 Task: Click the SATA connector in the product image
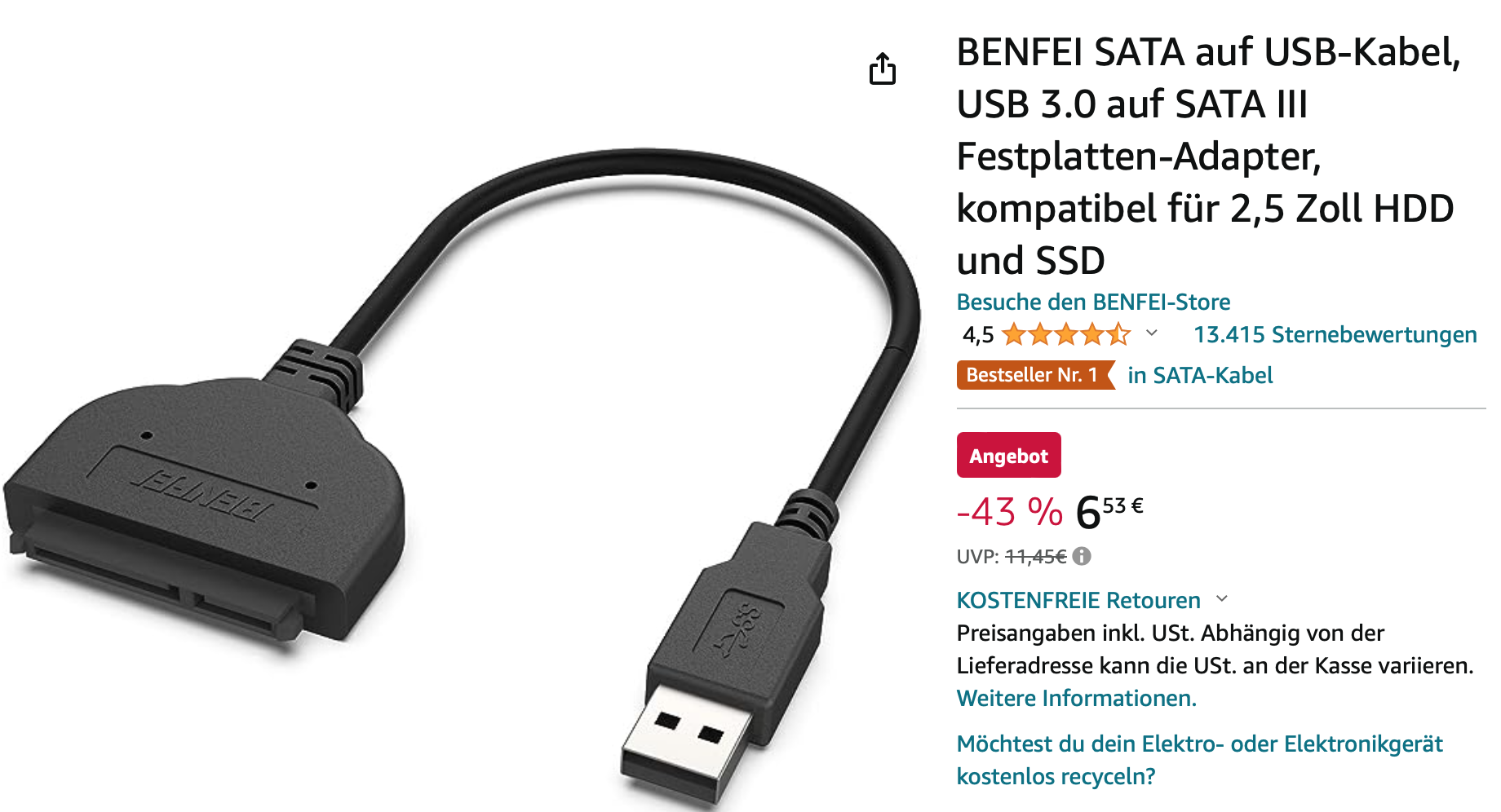pos(204,505)
